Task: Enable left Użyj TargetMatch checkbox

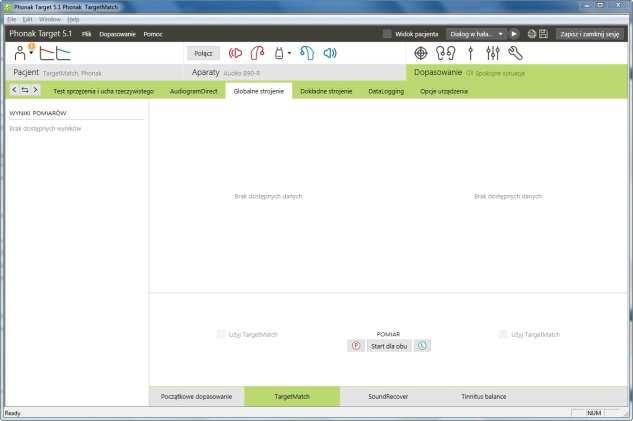Action: point(221,334)
